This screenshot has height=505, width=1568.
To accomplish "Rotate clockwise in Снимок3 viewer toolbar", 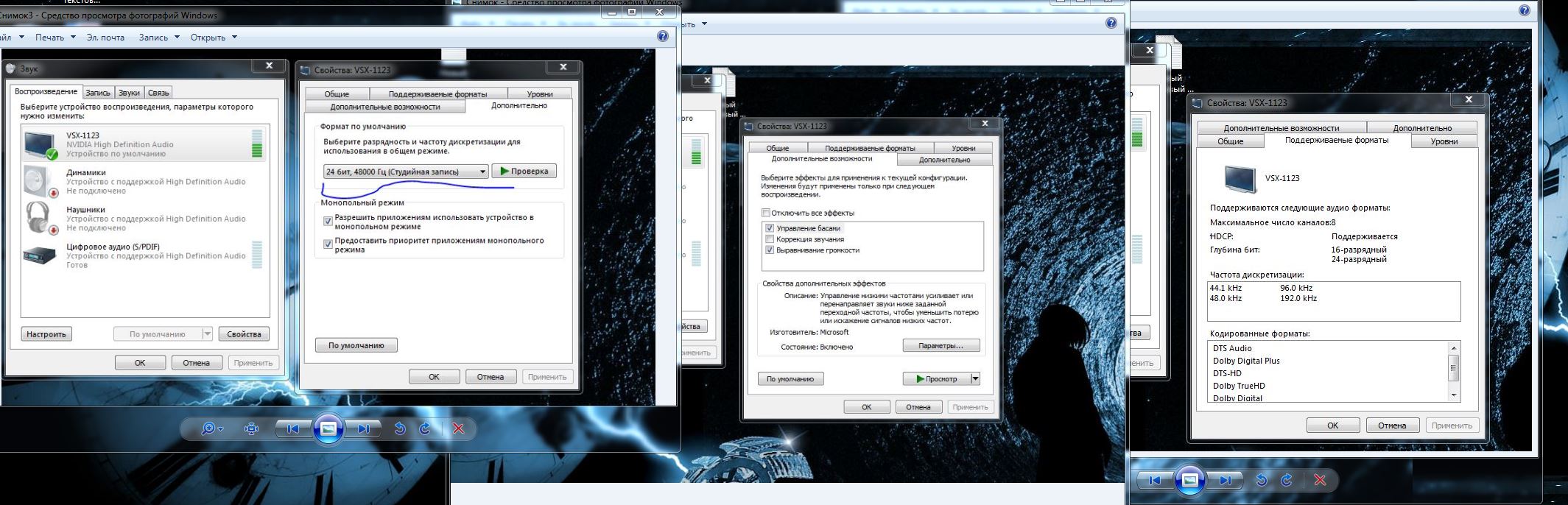I will click(x=425, y=428).
